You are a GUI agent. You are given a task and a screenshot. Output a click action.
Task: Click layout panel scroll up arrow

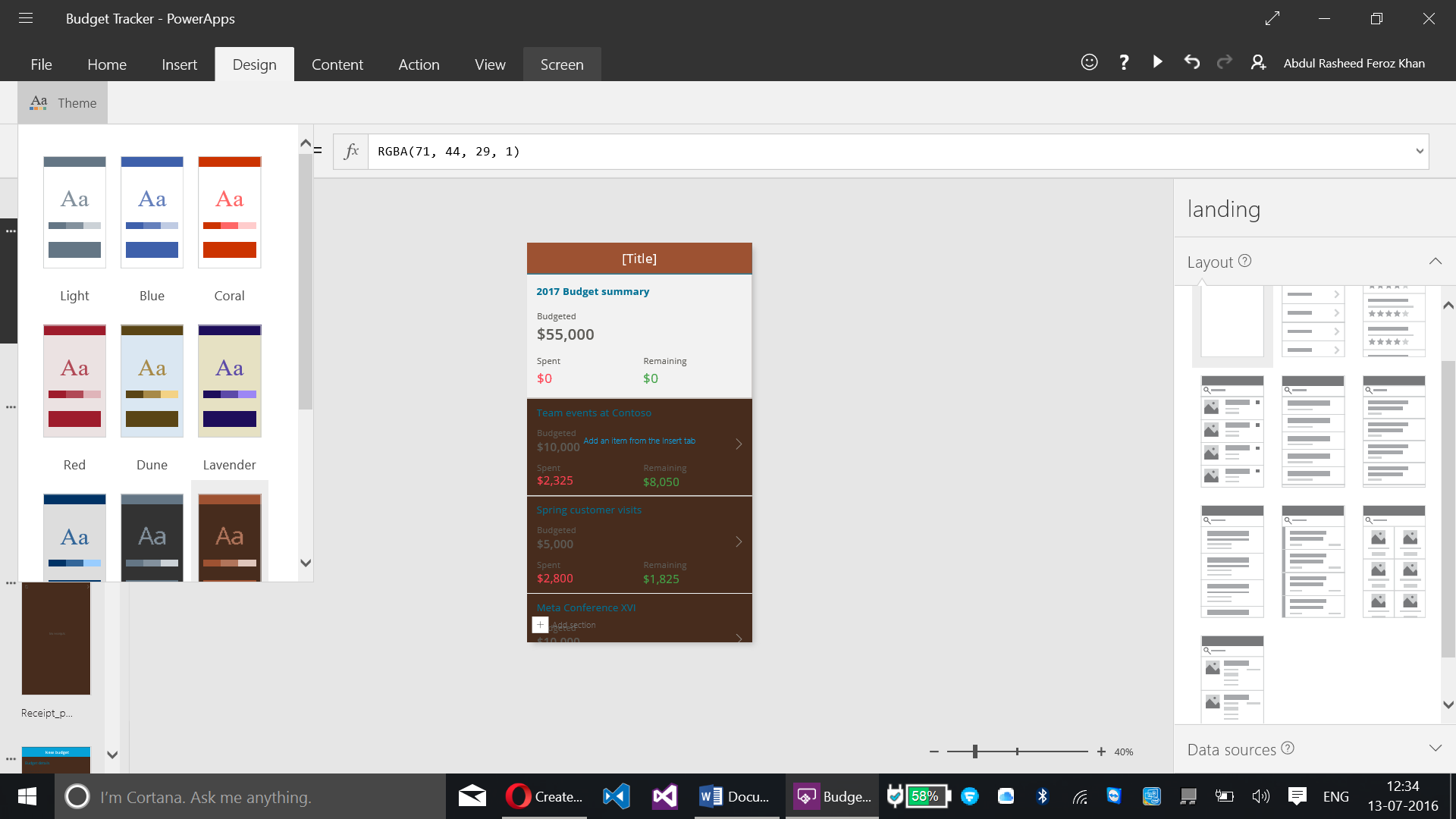point(1448,306)
